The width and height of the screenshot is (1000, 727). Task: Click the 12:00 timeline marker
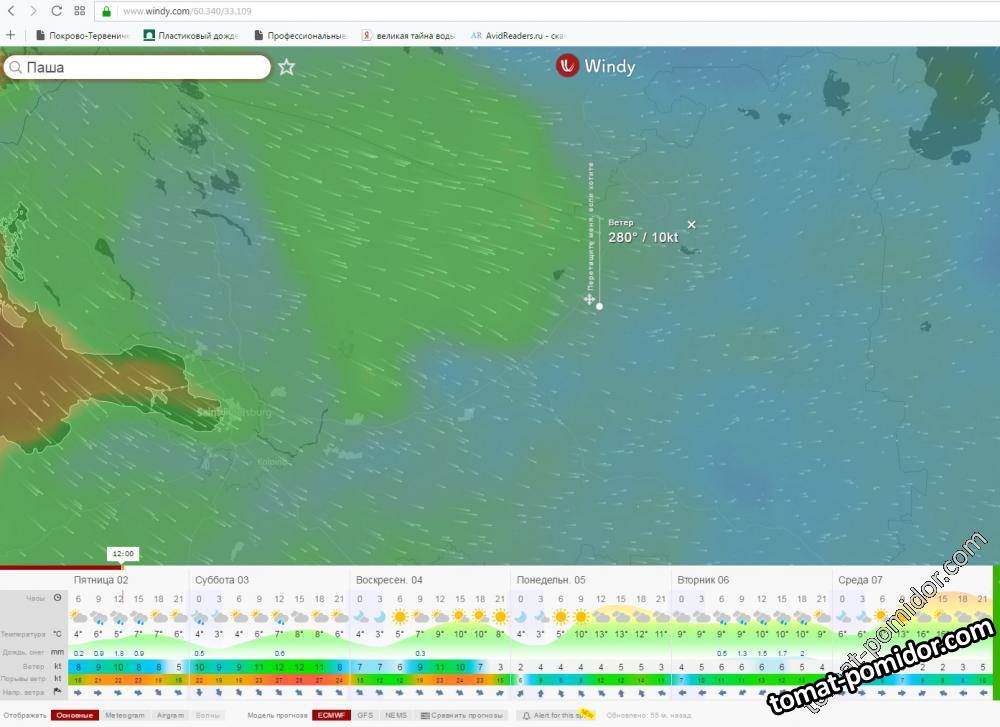click(123, 553)
